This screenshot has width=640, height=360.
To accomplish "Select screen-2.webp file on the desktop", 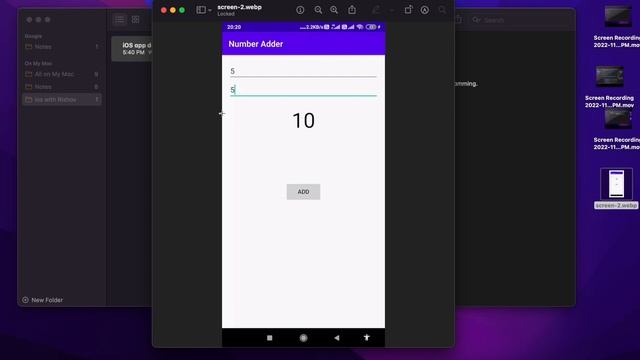I will click(x=616, y=188).
